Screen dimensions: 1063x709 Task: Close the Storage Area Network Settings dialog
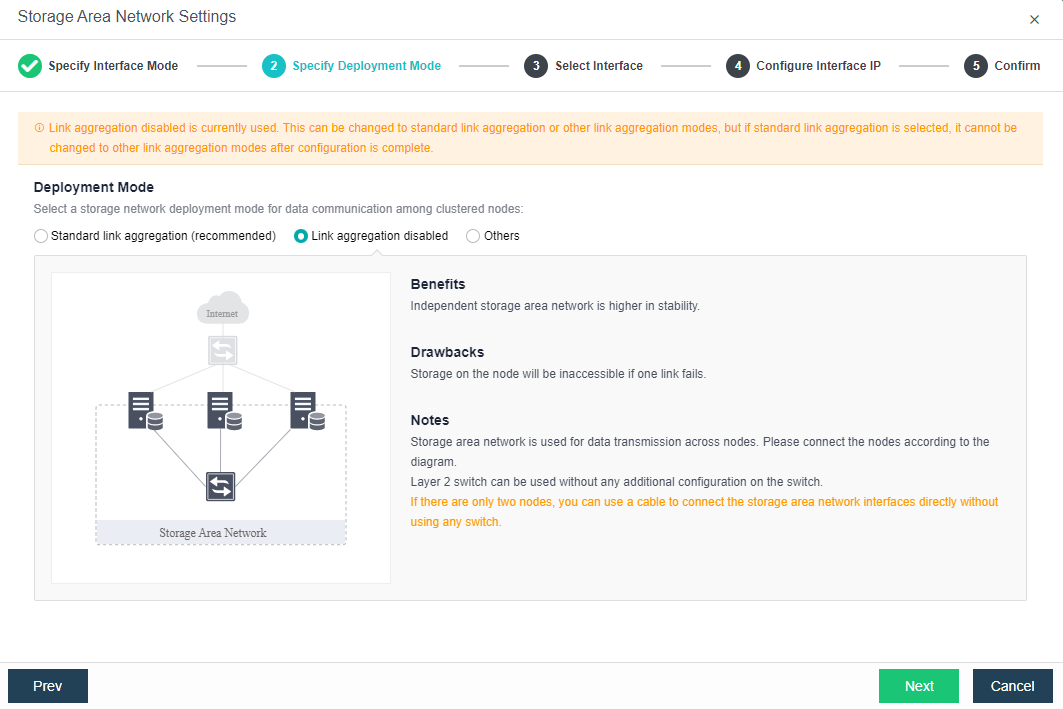point(1034,19)
